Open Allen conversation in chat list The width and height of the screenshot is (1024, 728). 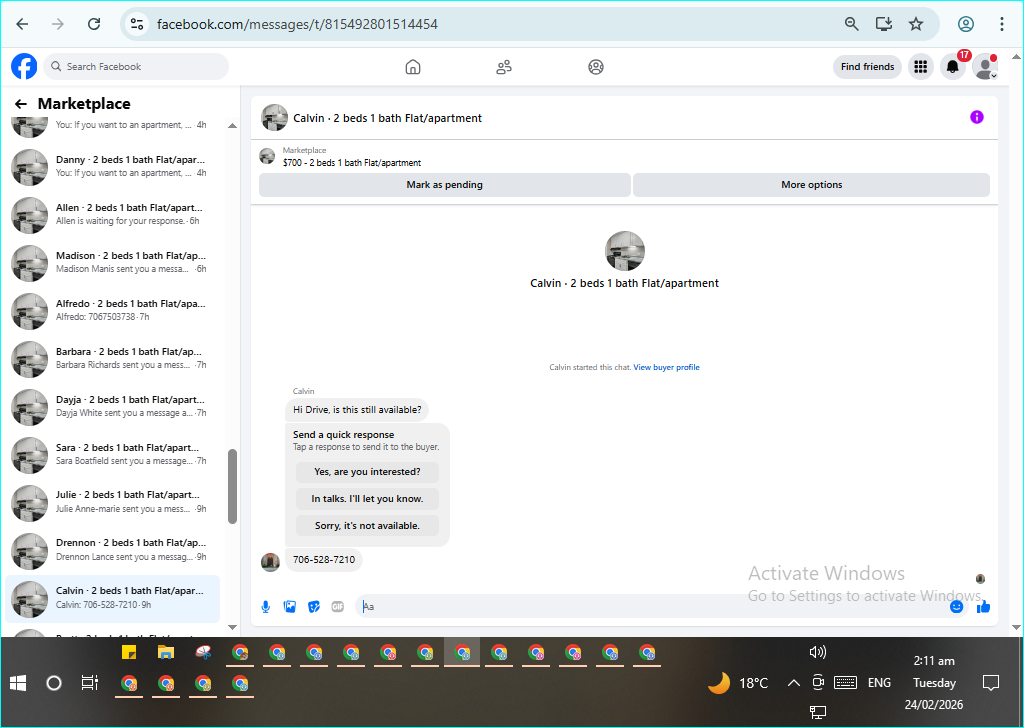click(x=112, y=215)
